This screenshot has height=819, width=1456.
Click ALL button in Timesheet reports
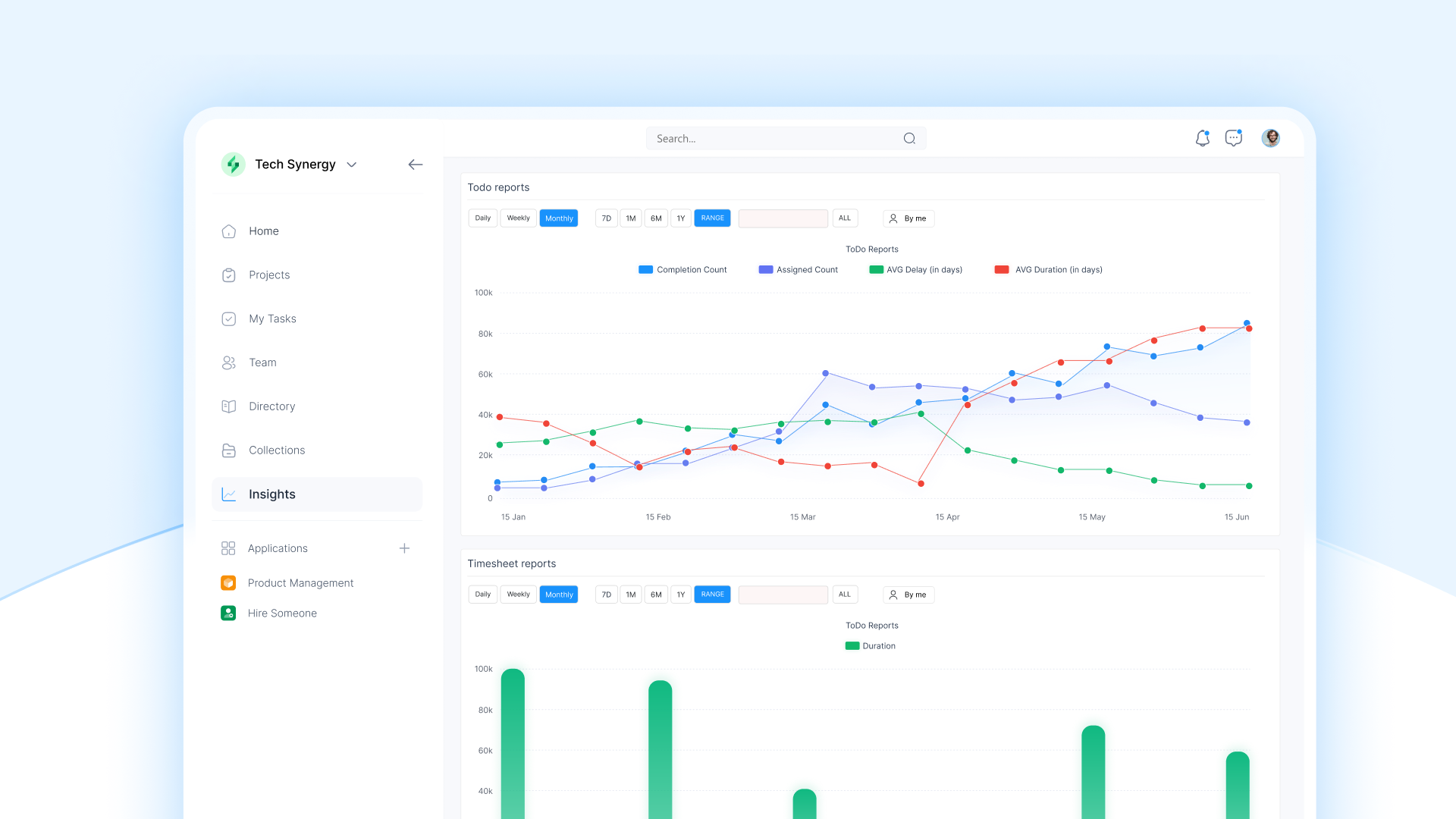point(844,595)
